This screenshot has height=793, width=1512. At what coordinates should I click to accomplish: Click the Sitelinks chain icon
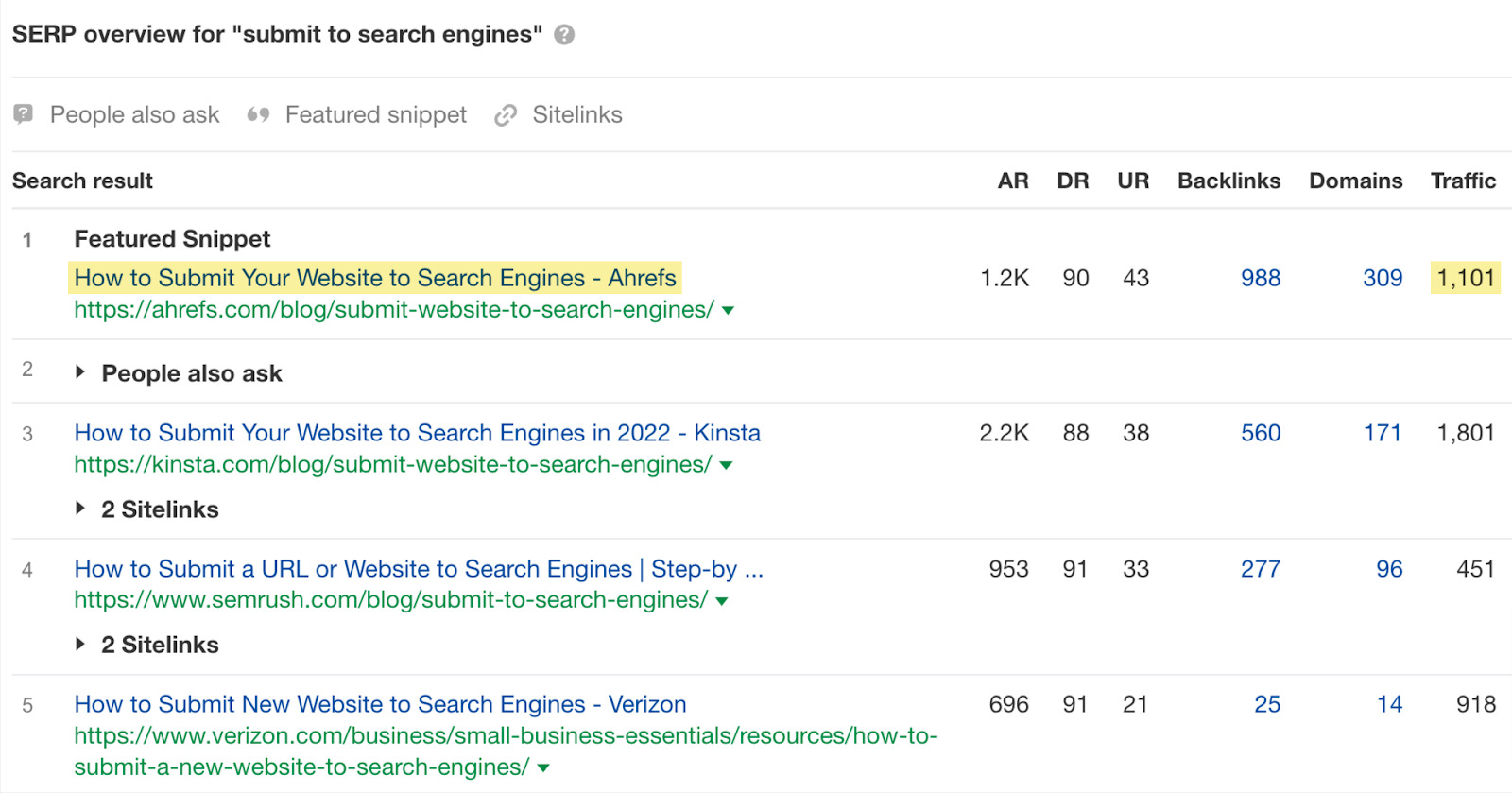(x=506, y=115)
